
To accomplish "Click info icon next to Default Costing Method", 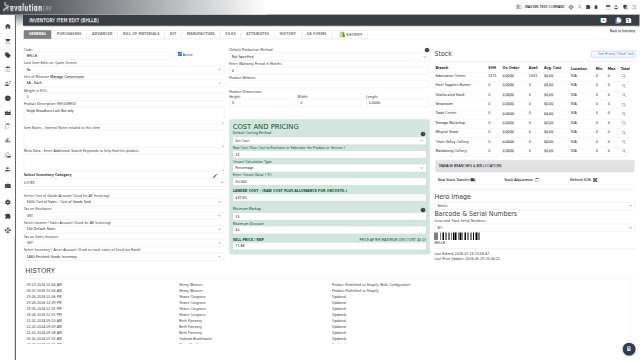I will [423, 134].
